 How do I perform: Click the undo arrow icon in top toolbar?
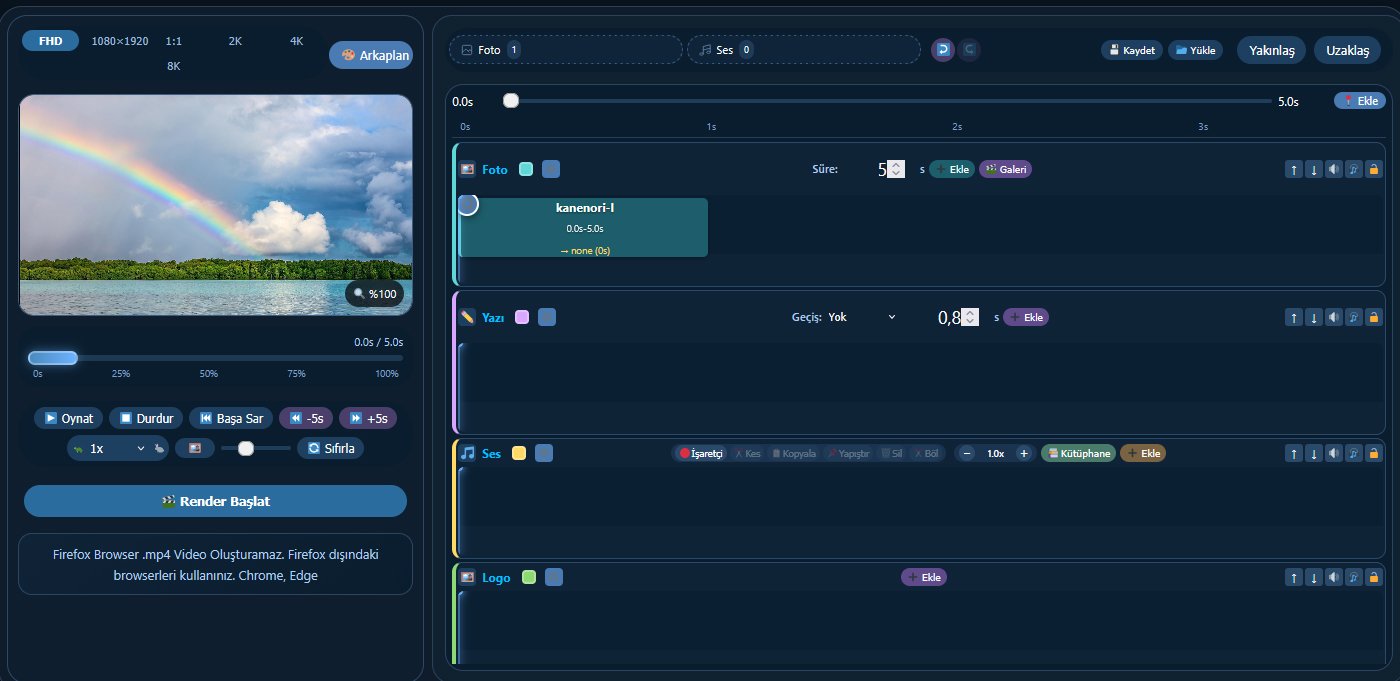coord(942,50)
